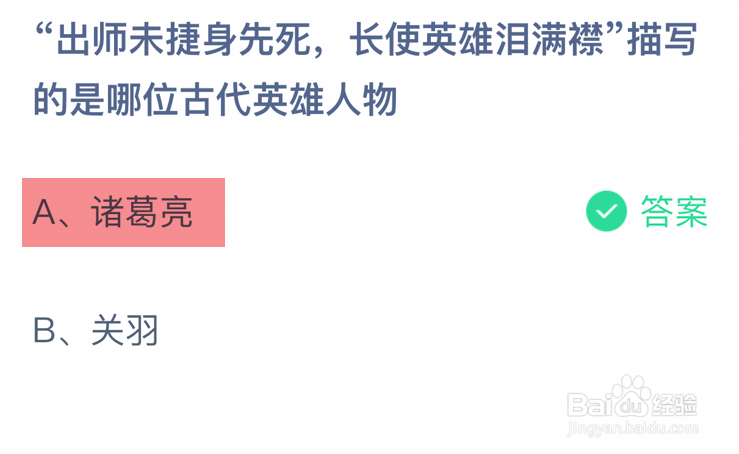The width and height of the screenshot is (739, 454).
Task: Select option B、关羽
Action: tap(96, 331)
